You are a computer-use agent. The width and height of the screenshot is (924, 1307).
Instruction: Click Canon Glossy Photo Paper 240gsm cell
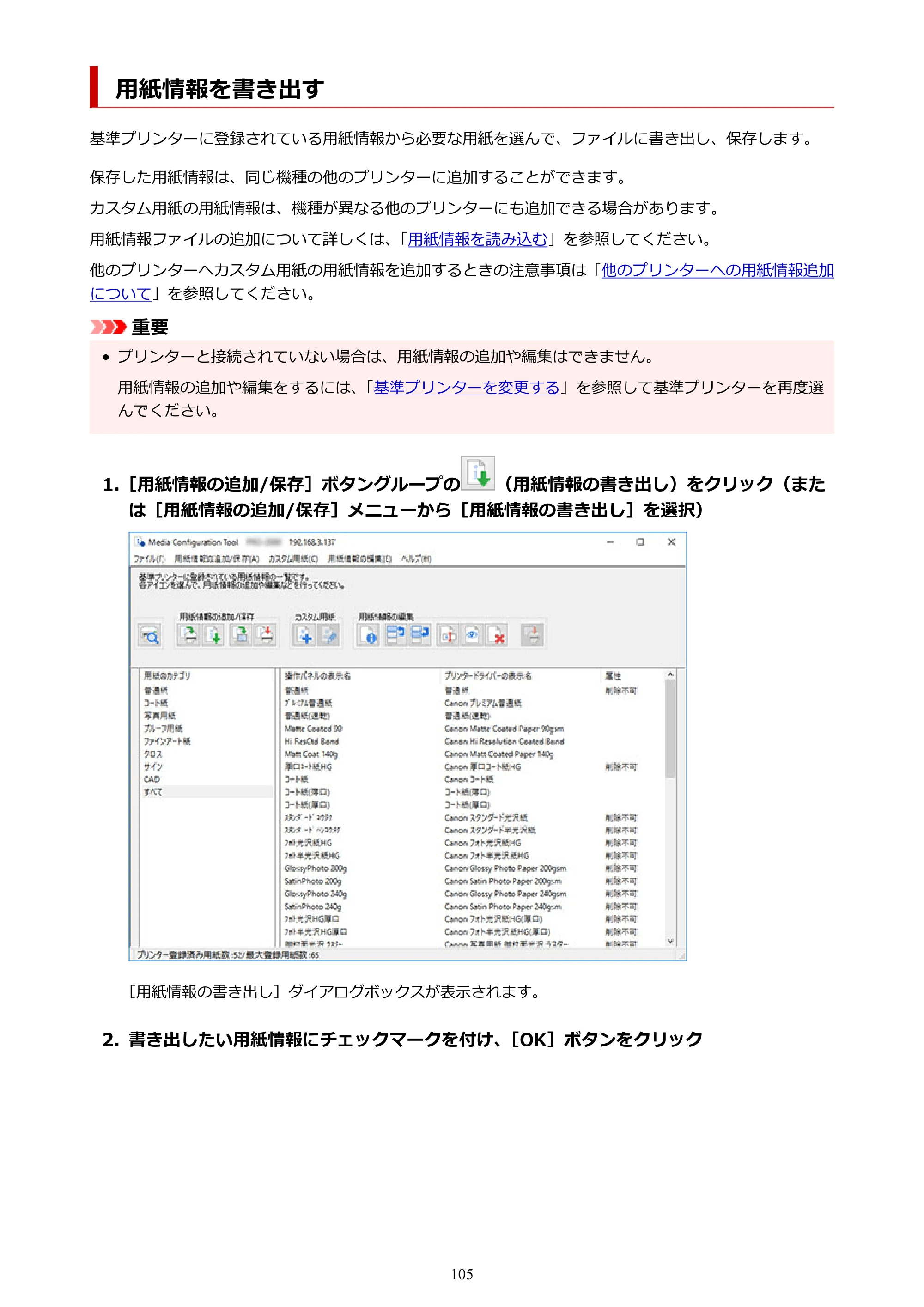(x=505, y=894)
